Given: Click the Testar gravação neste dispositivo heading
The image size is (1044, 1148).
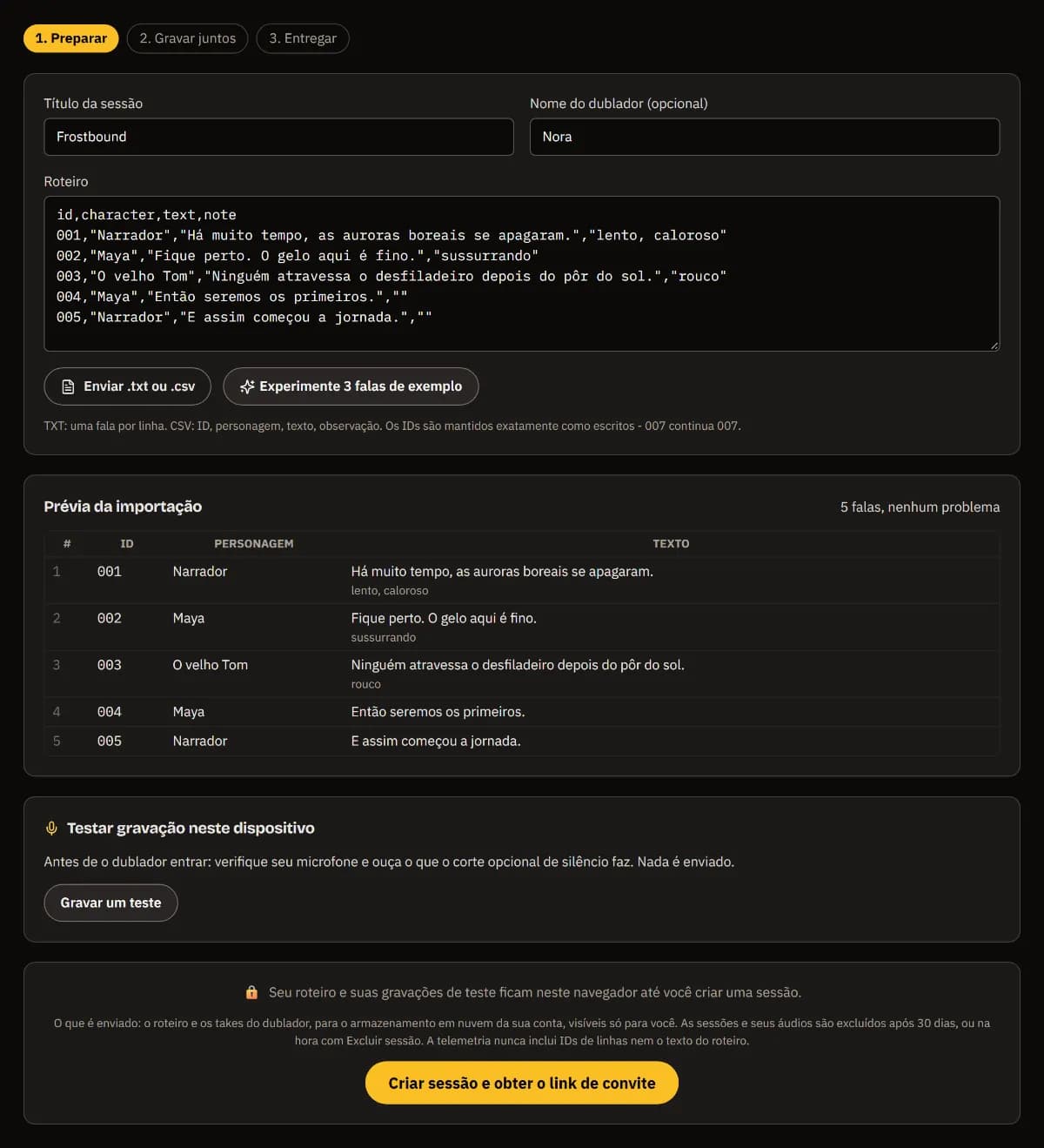Looking at the screenshot, I should click(191, 828).
